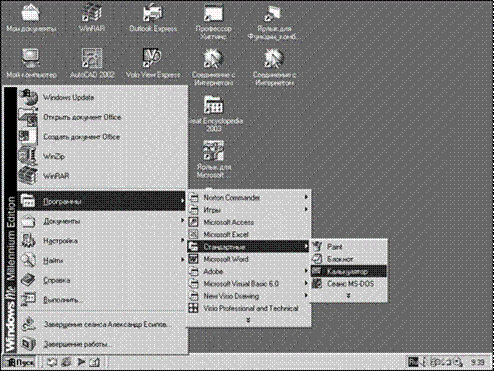Viewport: 494px width, 371px height.
Task: Choose Create Office Document entry
Action: [x=103, y=137]
